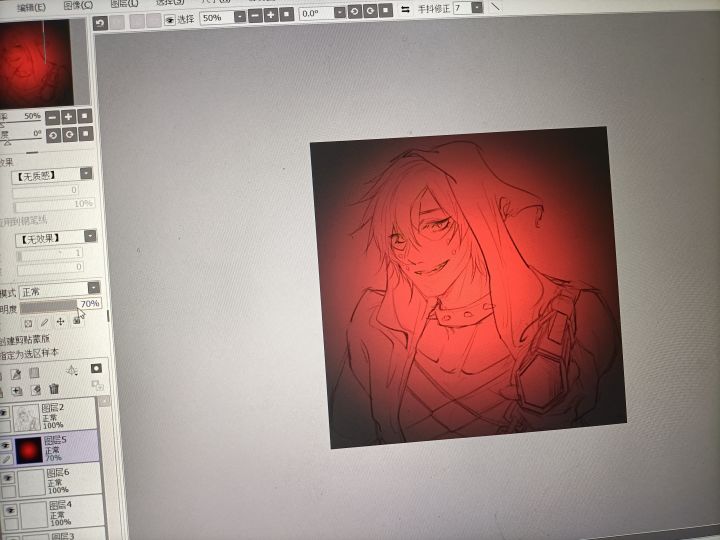Viewport: 720px width, 540px height.
Task: Click the layer mask icon in the layer panel
Action: 96,368
